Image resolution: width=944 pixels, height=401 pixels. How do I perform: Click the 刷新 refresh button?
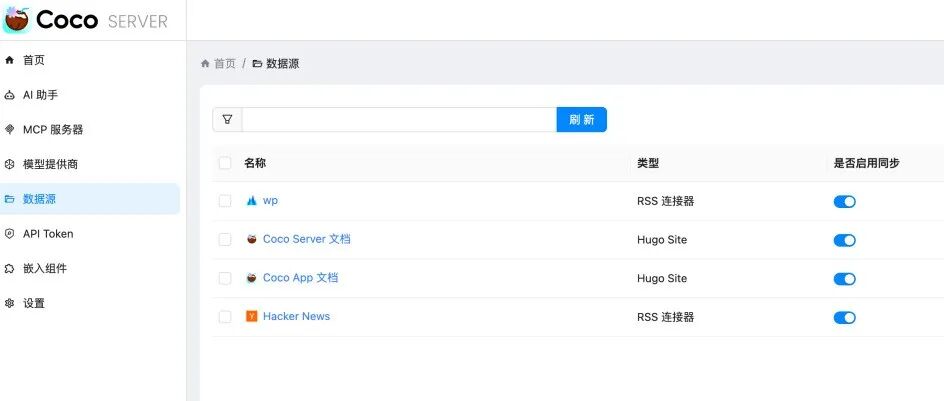tap(582, 120)
